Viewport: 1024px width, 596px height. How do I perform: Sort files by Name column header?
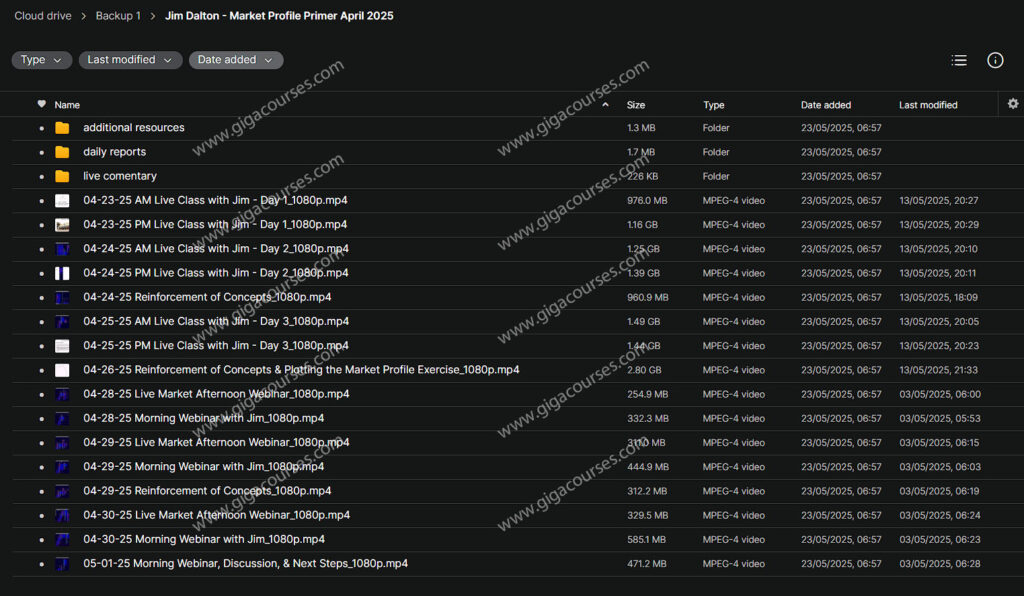[x=67, y=105]
